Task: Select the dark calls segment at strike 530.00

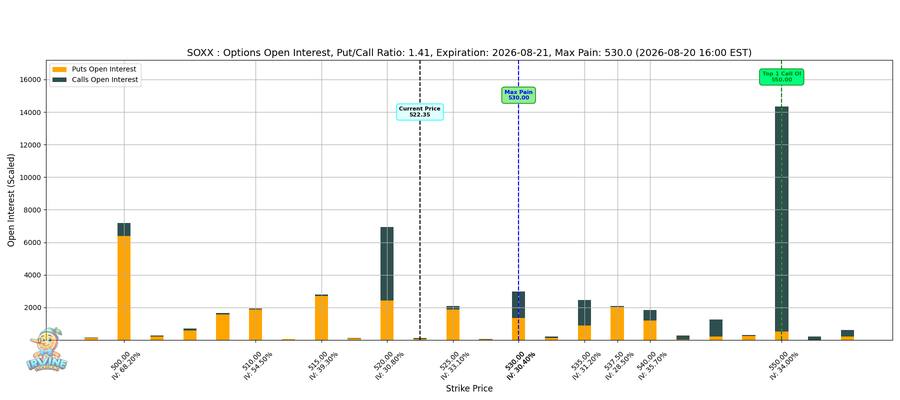Action: (x=518, y=305)
